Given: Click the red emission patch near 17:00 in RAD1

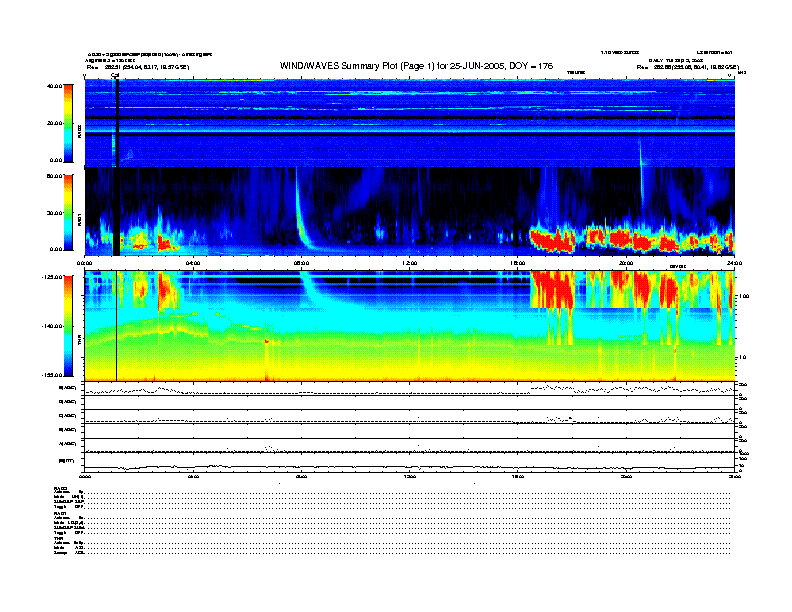Looking at the screenshot, I should tap(552, 240).
